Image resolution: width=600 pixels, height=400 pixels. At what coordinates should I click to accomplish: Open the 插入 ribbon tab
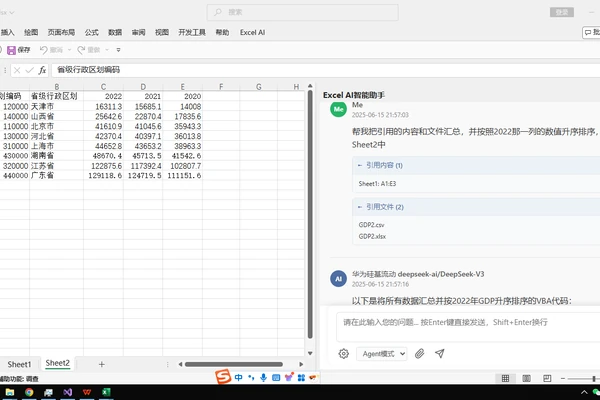(7, 33)
